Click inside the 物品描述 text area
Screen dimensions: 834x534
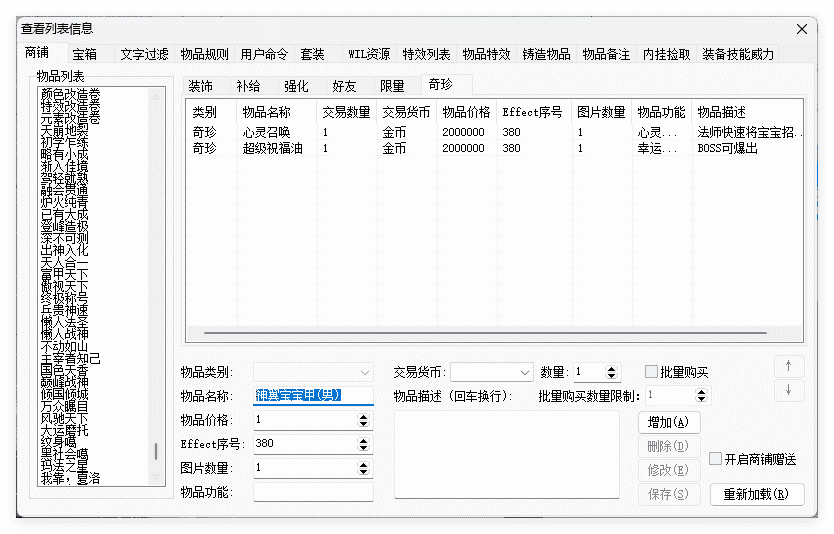click(507, 455)
